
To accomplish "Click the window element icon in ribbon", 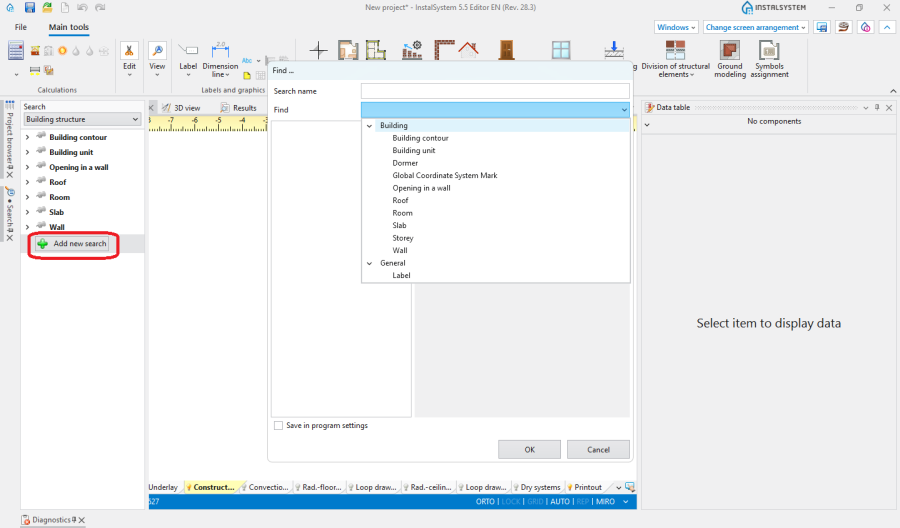I will (x=560, y=50).
